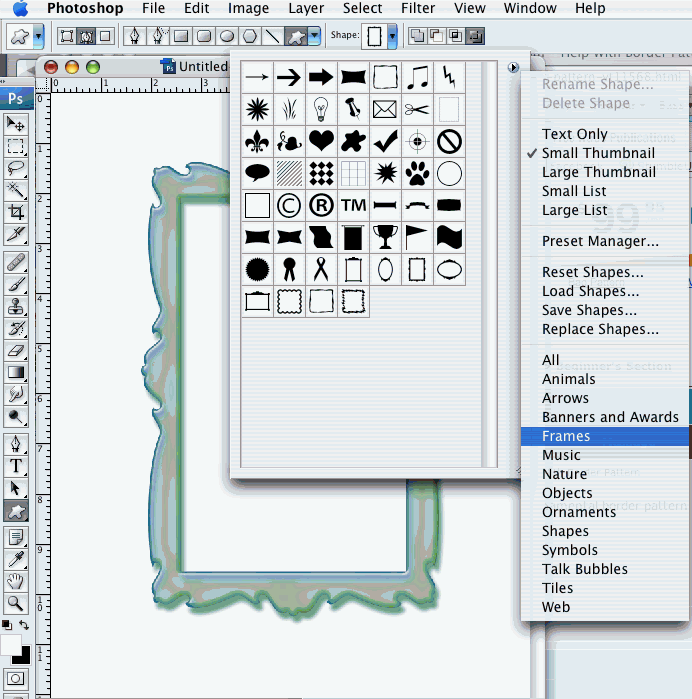Switch to Large Thumbnail view
The height and width of the screenshot is (699, 692).
598,172
